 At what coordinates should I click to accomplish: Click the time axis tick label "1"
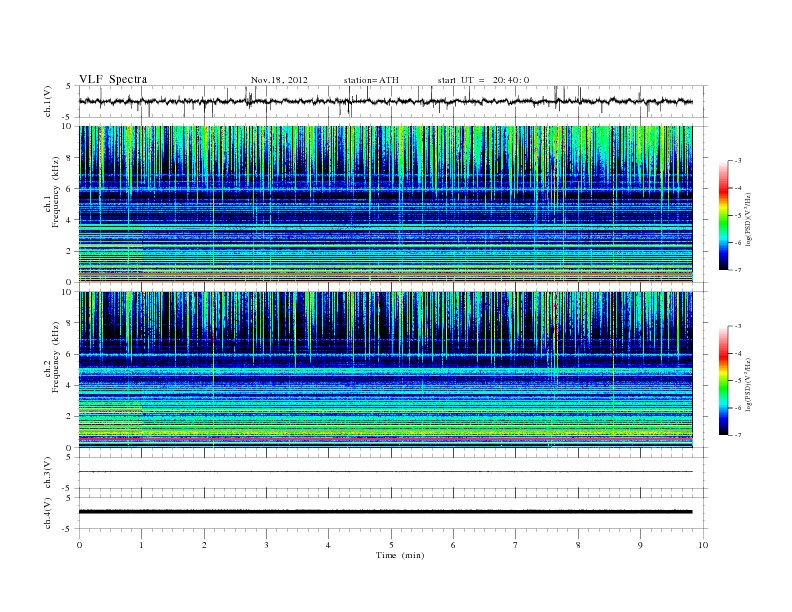(x=141, y=545)
